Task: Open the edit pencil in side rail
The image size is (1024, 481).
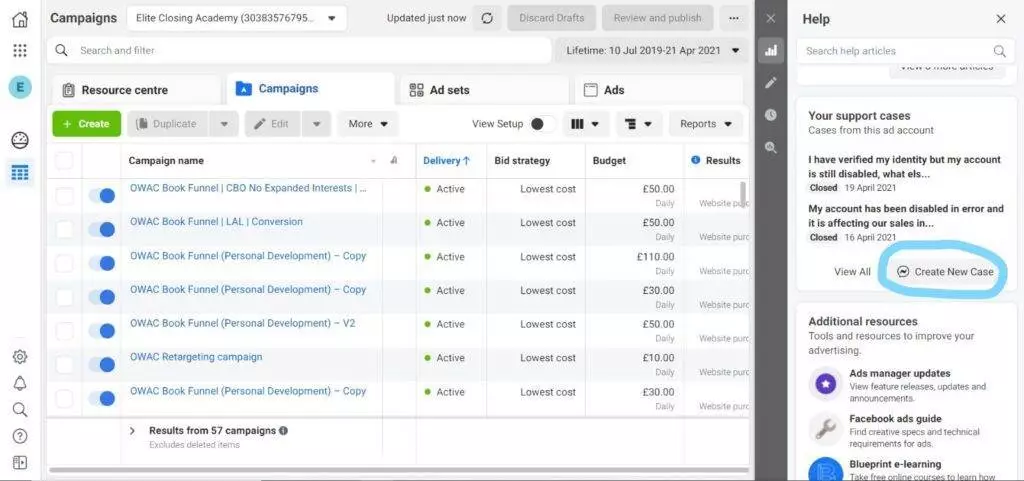Action: click(771, 82)
